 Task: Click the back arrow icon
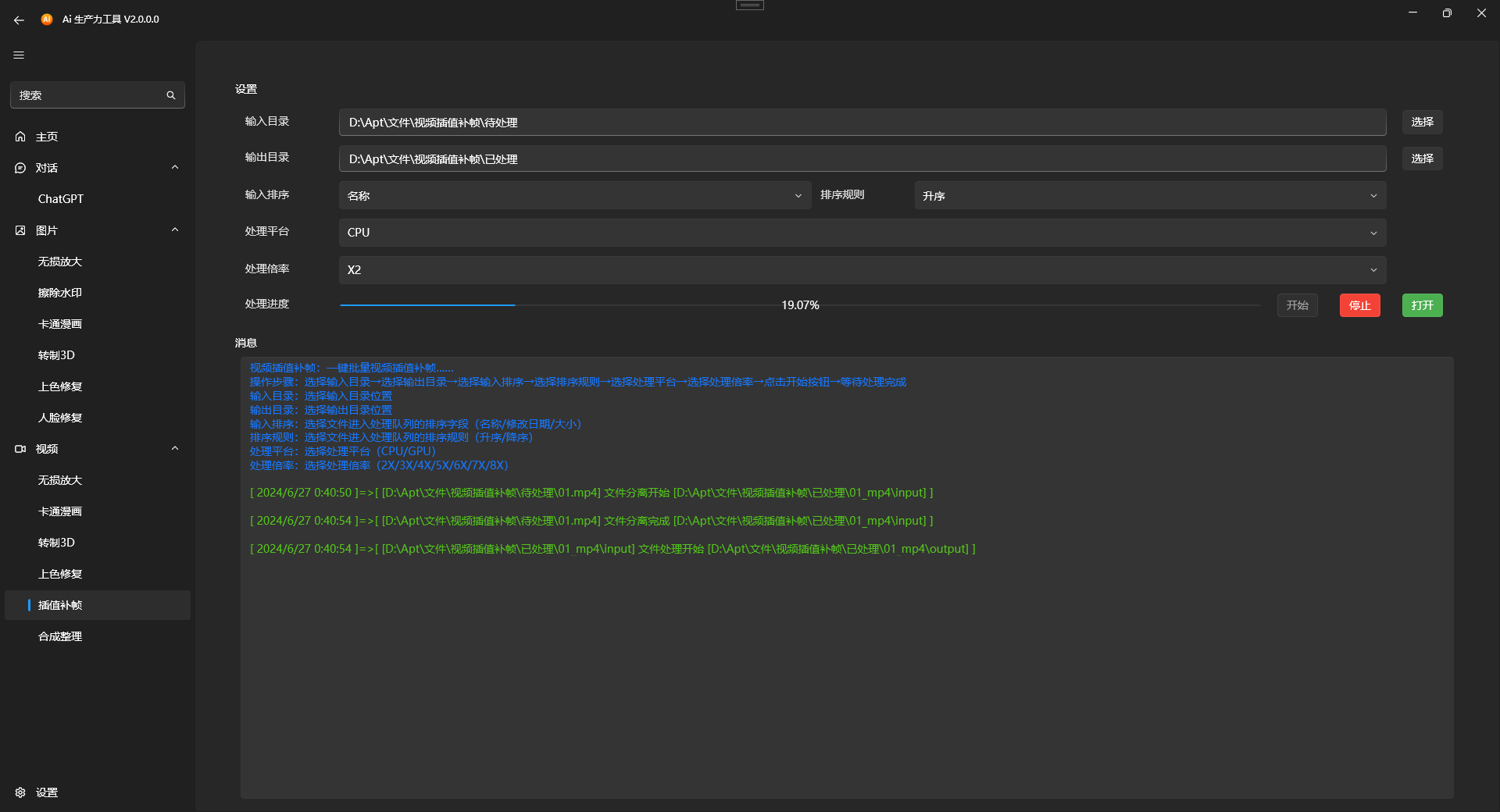(x=19, y=20)
